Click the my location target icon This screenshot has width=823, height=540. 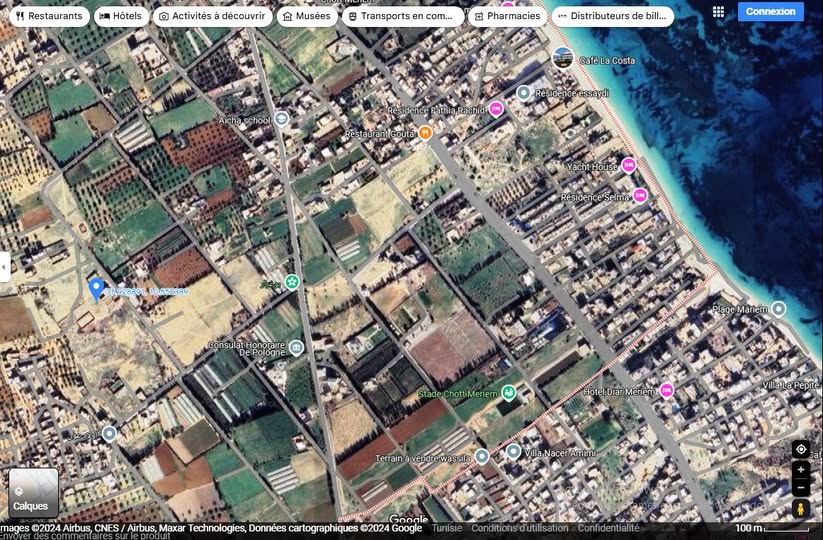(800, 450)
